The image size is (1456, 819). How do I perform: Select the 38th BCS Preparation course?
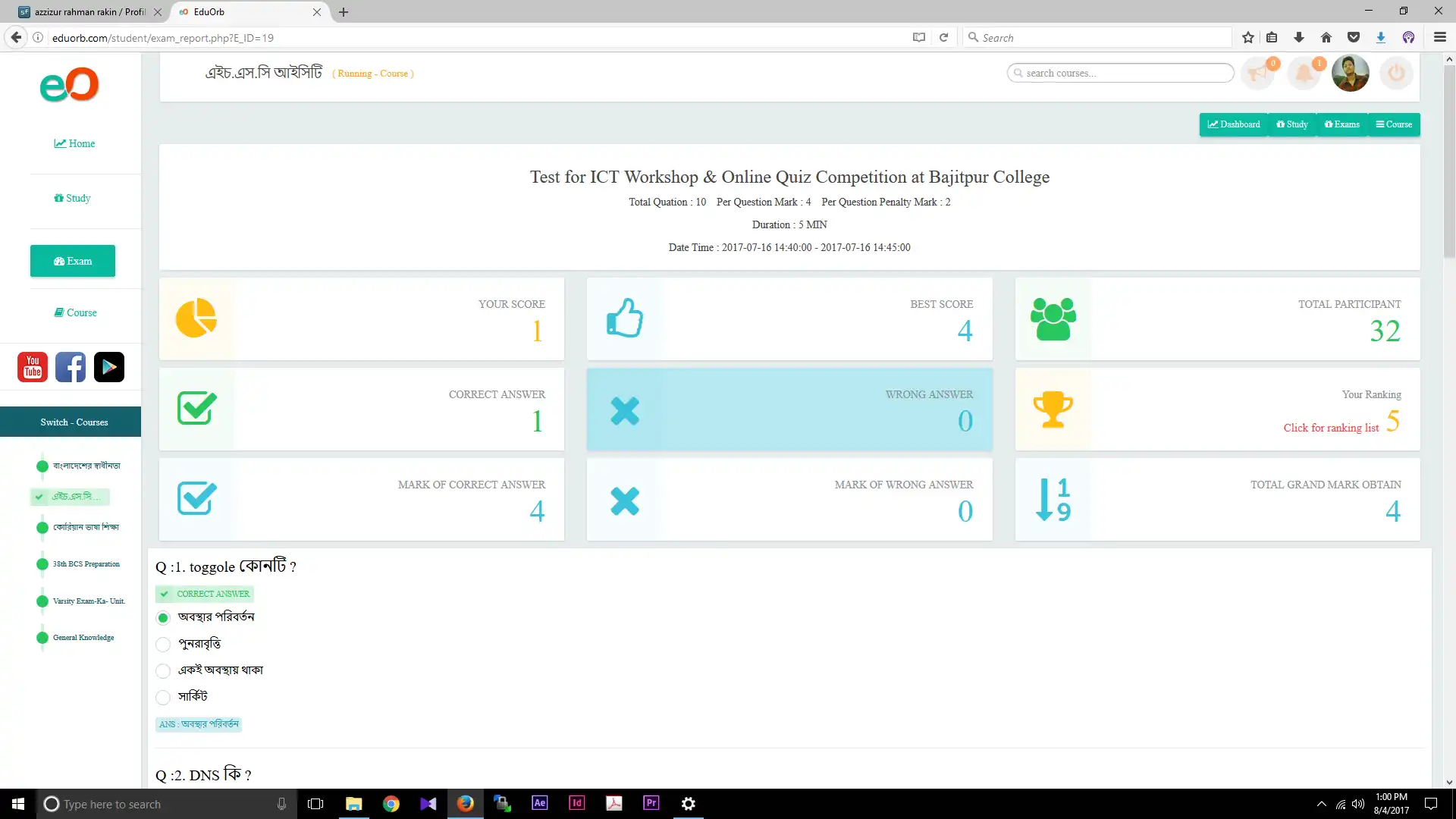86,564
